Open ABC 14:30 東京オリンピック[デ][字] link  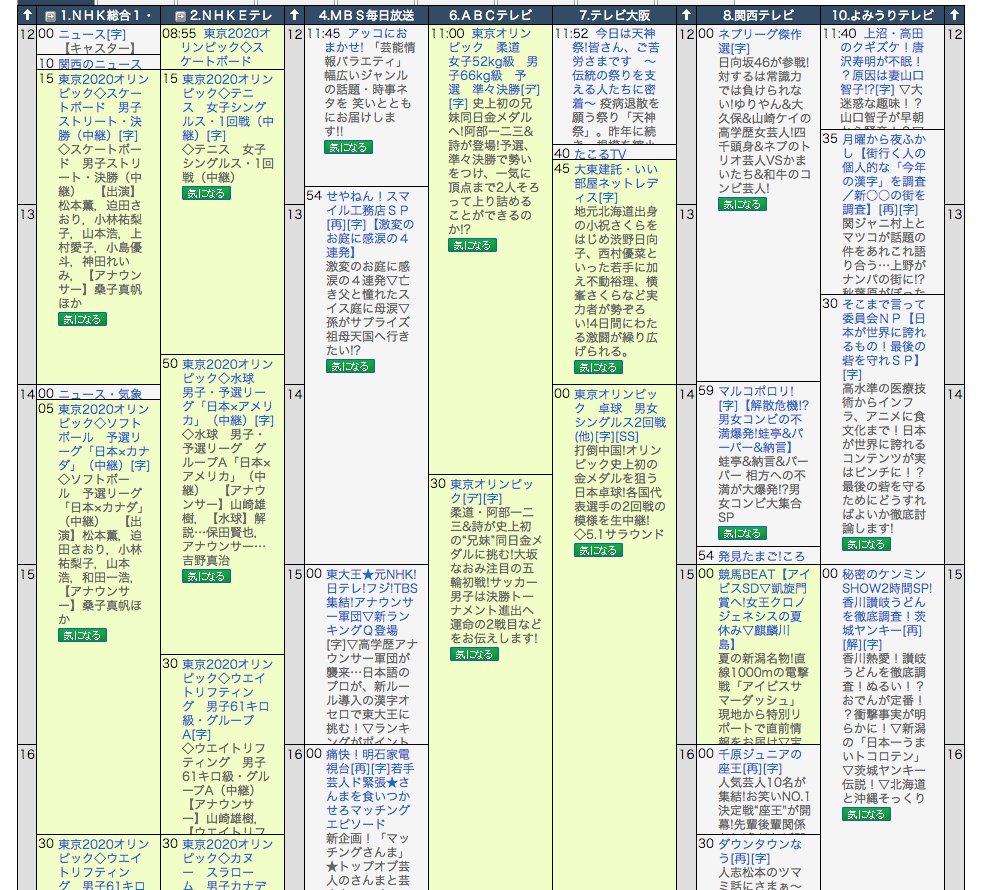pyautogui.click(x=492, y=491)
